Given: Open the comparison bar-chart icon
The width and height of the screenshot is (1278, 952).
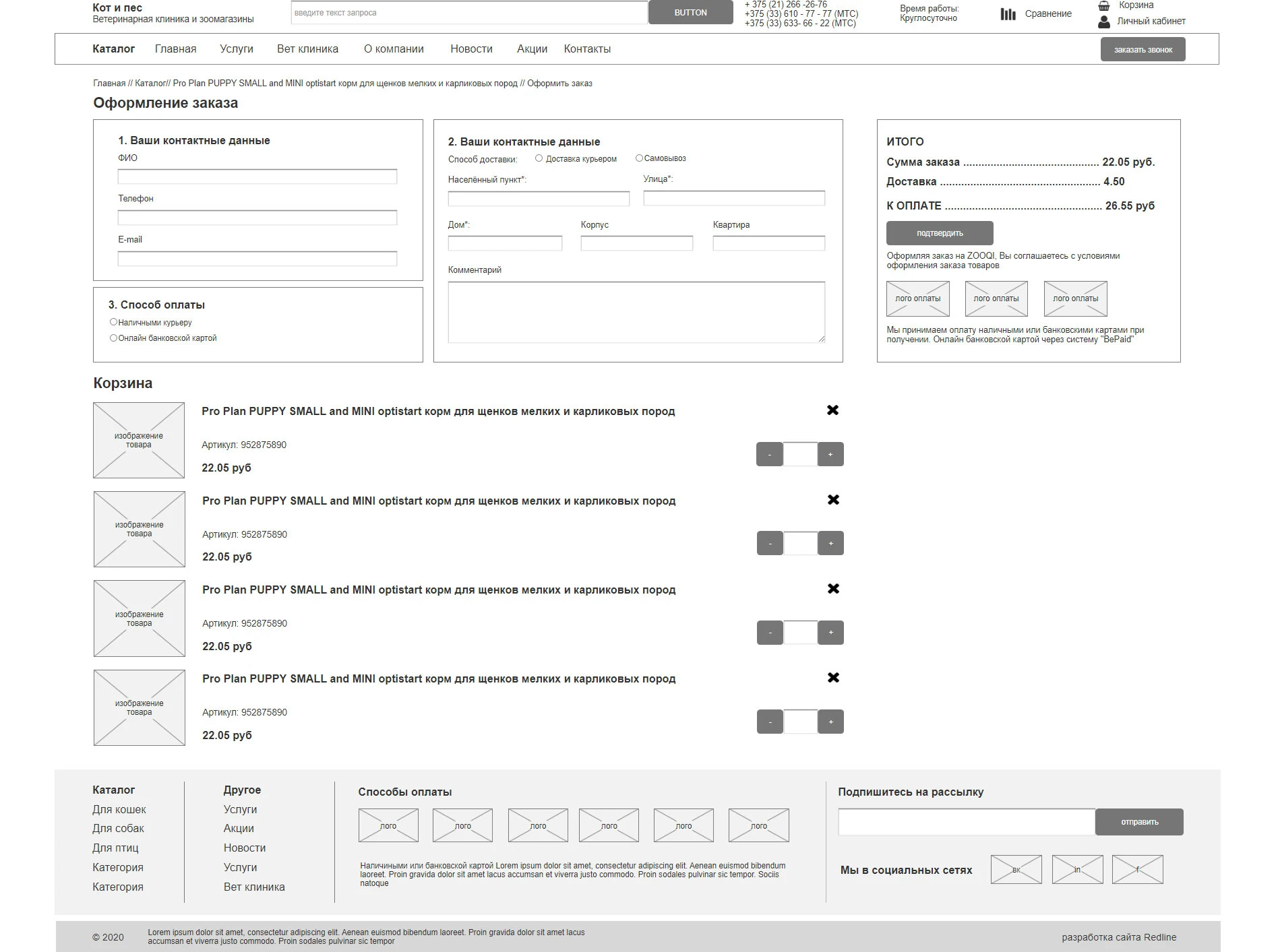Looking at the screenshot, I should coord(1008,13).
